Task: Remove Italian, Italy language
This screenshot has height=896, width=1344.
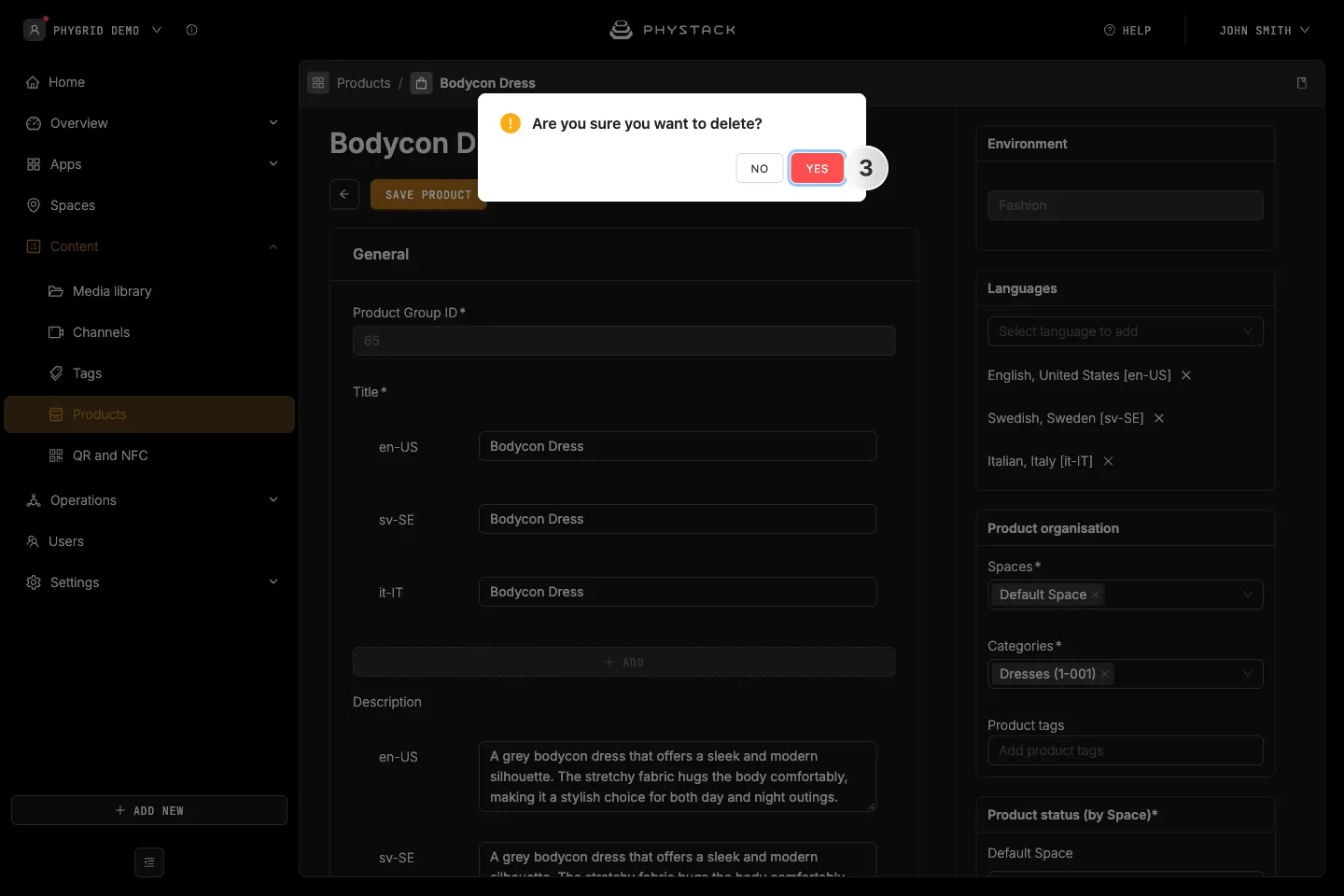Action: (x=1109, y=461)
